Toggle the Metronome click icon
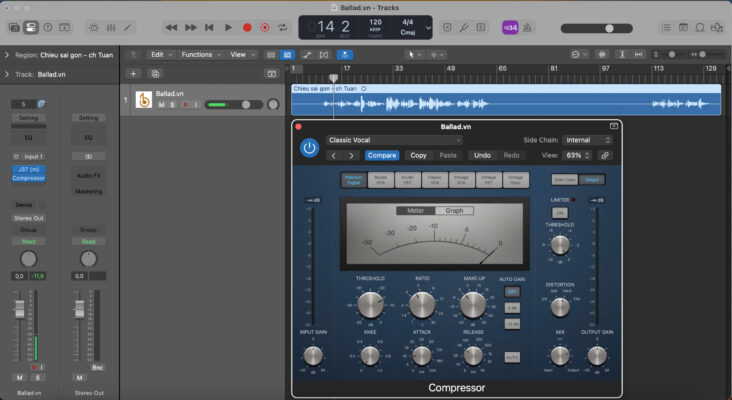Image resolution: width=732 pixels, height=400 pixels. pyautogui.click(x=528, y=28)
